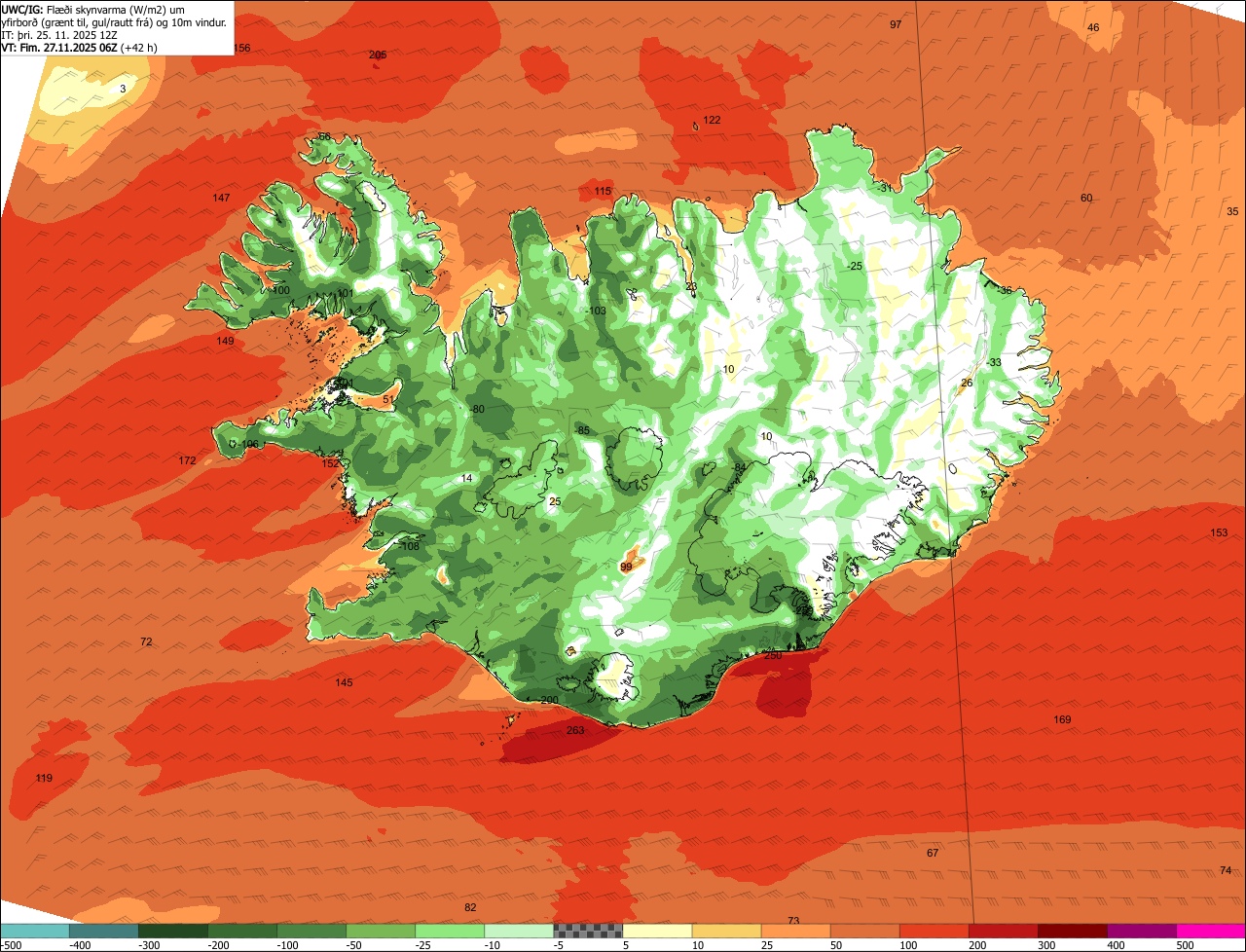Click the map value -80 in west Iceland

[x=477, y=409]
